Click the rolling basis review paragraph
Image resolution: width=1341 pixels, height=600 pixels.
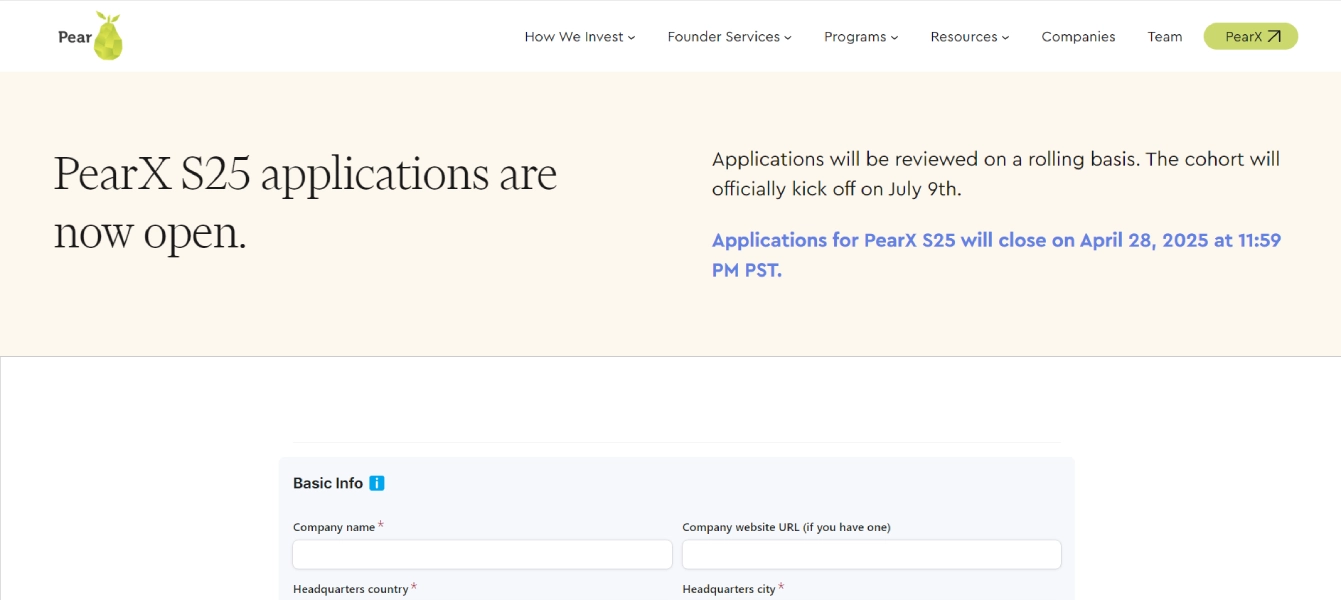[996, 174]
